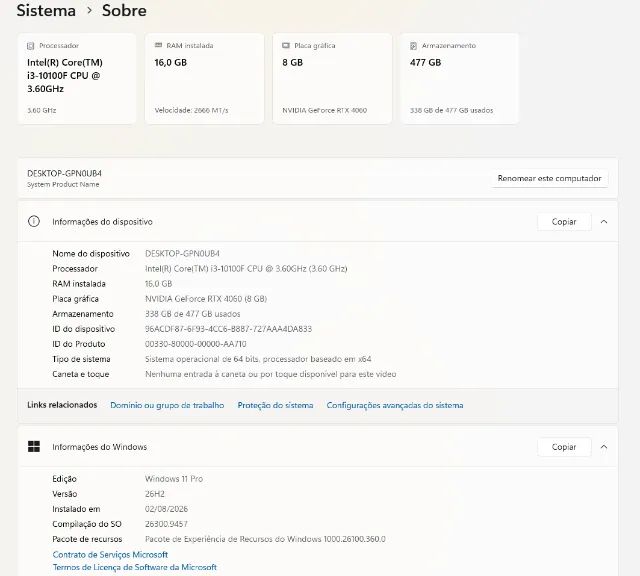This screenshot has width=640, height=576.
Task: Open Termos de Licença de Software link
Action: (135, 567)
